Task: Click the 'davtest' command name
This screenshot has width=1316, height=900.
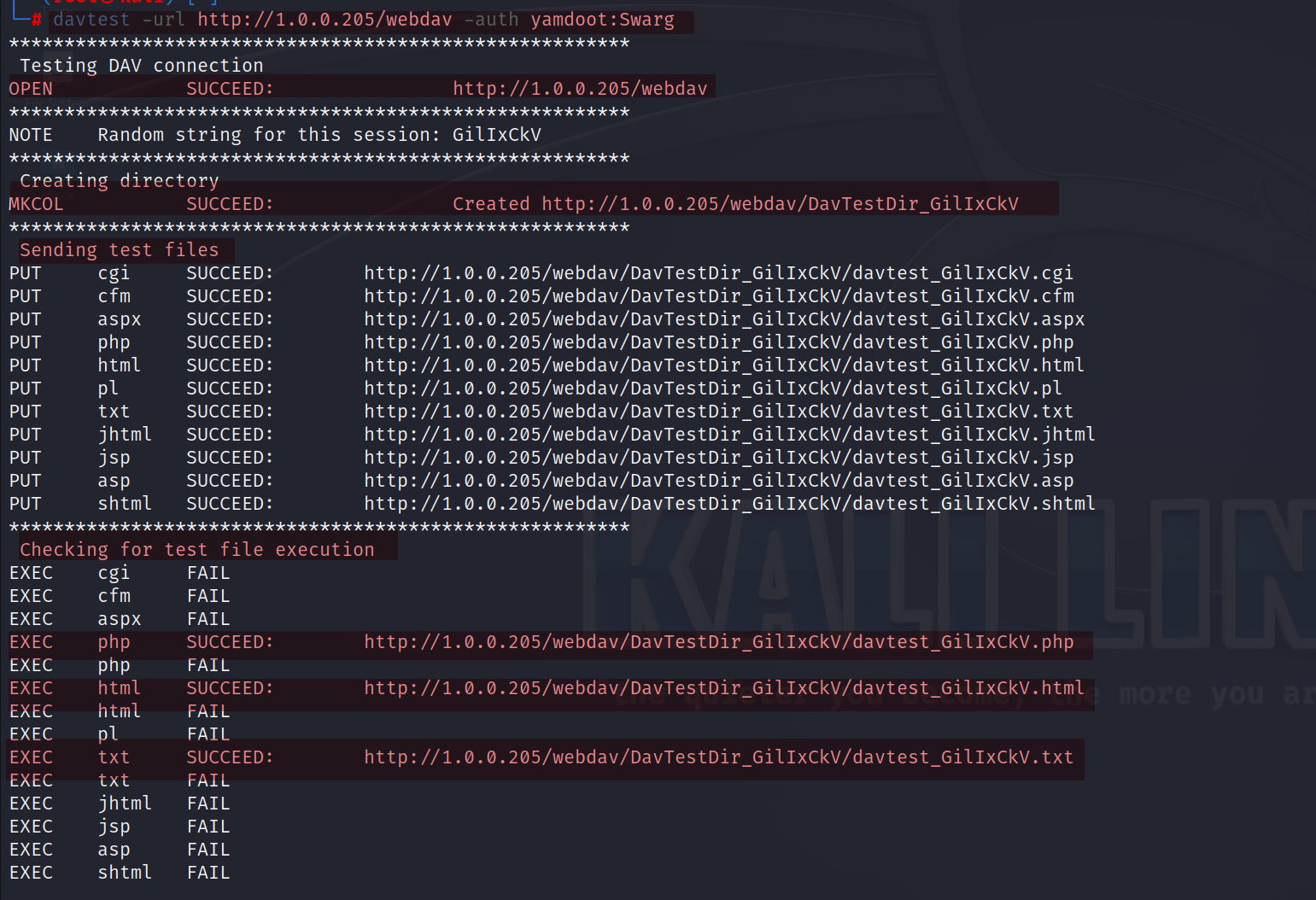Action: click(x=91, y=20)
